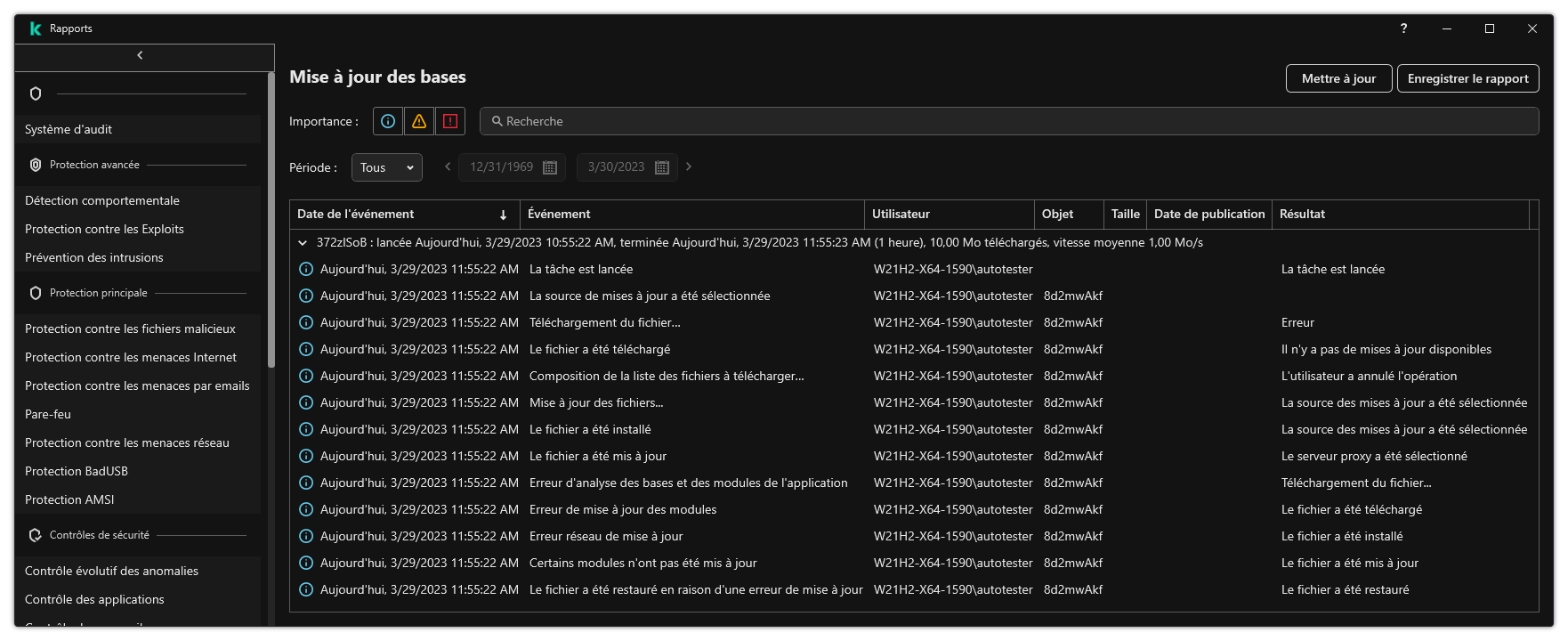Open the Période dropdown set to Tous

pos(387,167)
